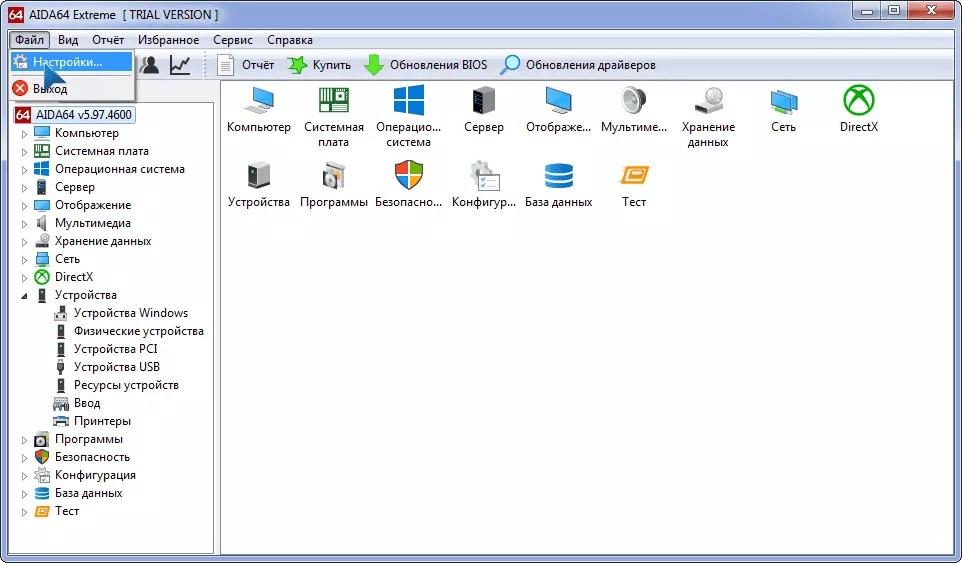Select Устройства USB in the tree

click(x=107, y=367)
